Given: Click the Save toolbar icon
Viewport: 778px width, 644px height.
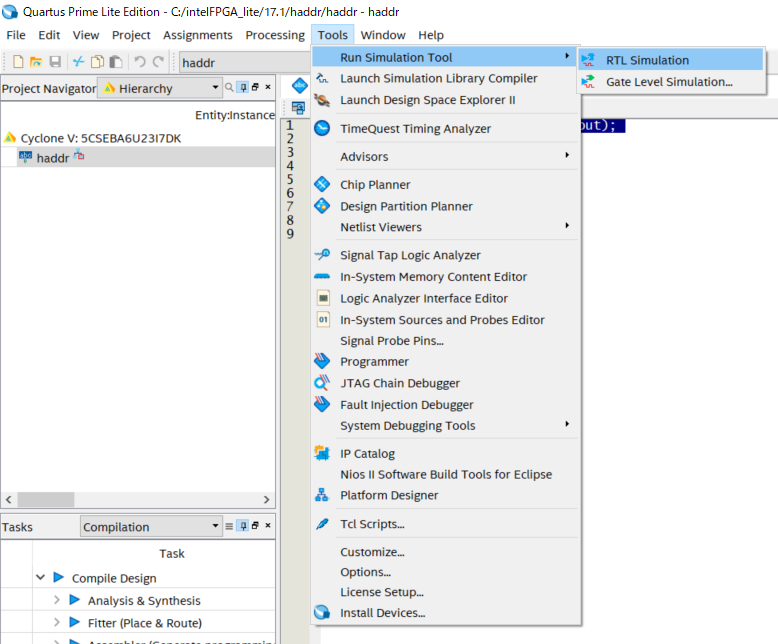Looking at the screenshot, I should [55, 62].
